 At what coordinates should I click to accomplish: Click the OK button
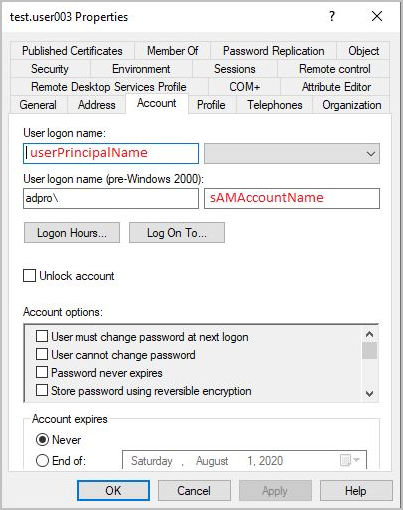point(113,491)
